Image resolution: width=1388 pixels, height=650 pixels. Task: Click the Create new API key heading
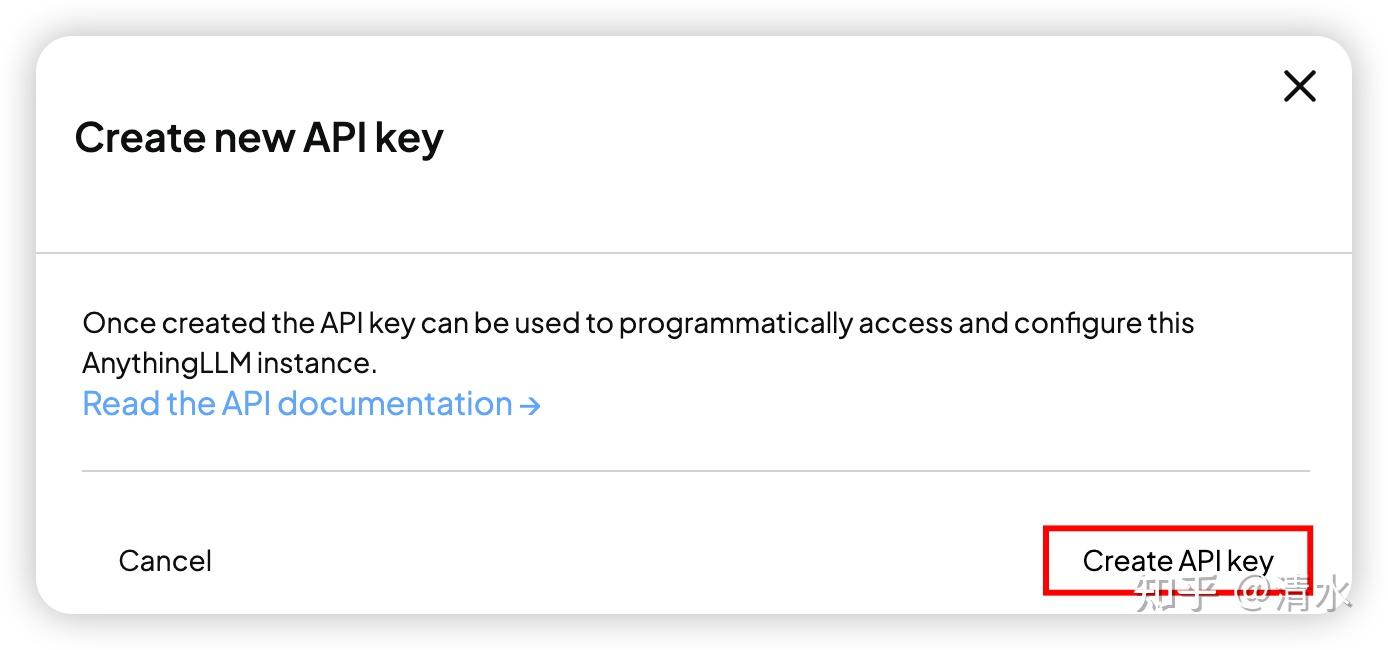point(259,138)
